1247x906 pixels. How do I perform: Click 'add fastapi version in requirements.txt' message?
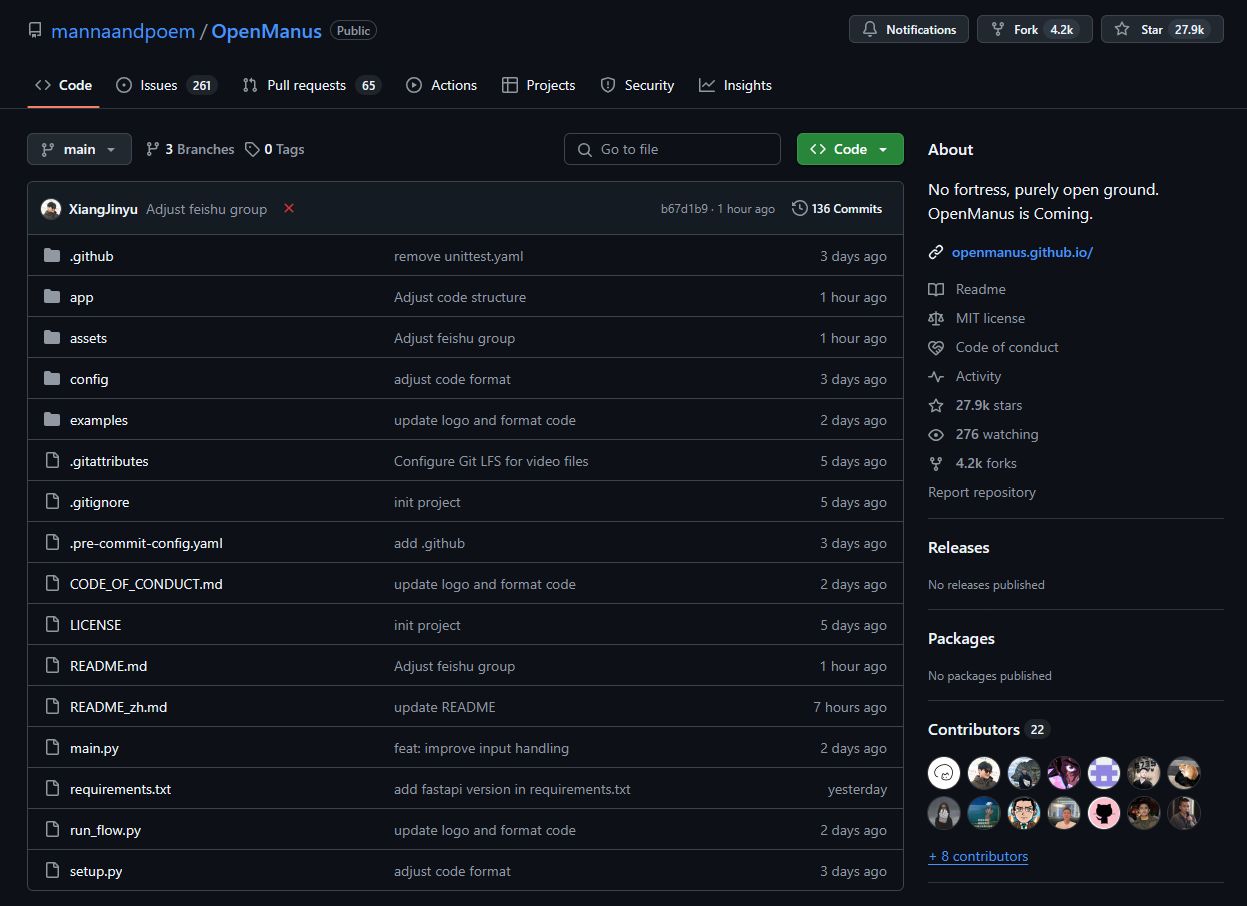pyautogui.click(x=512, y=789)
